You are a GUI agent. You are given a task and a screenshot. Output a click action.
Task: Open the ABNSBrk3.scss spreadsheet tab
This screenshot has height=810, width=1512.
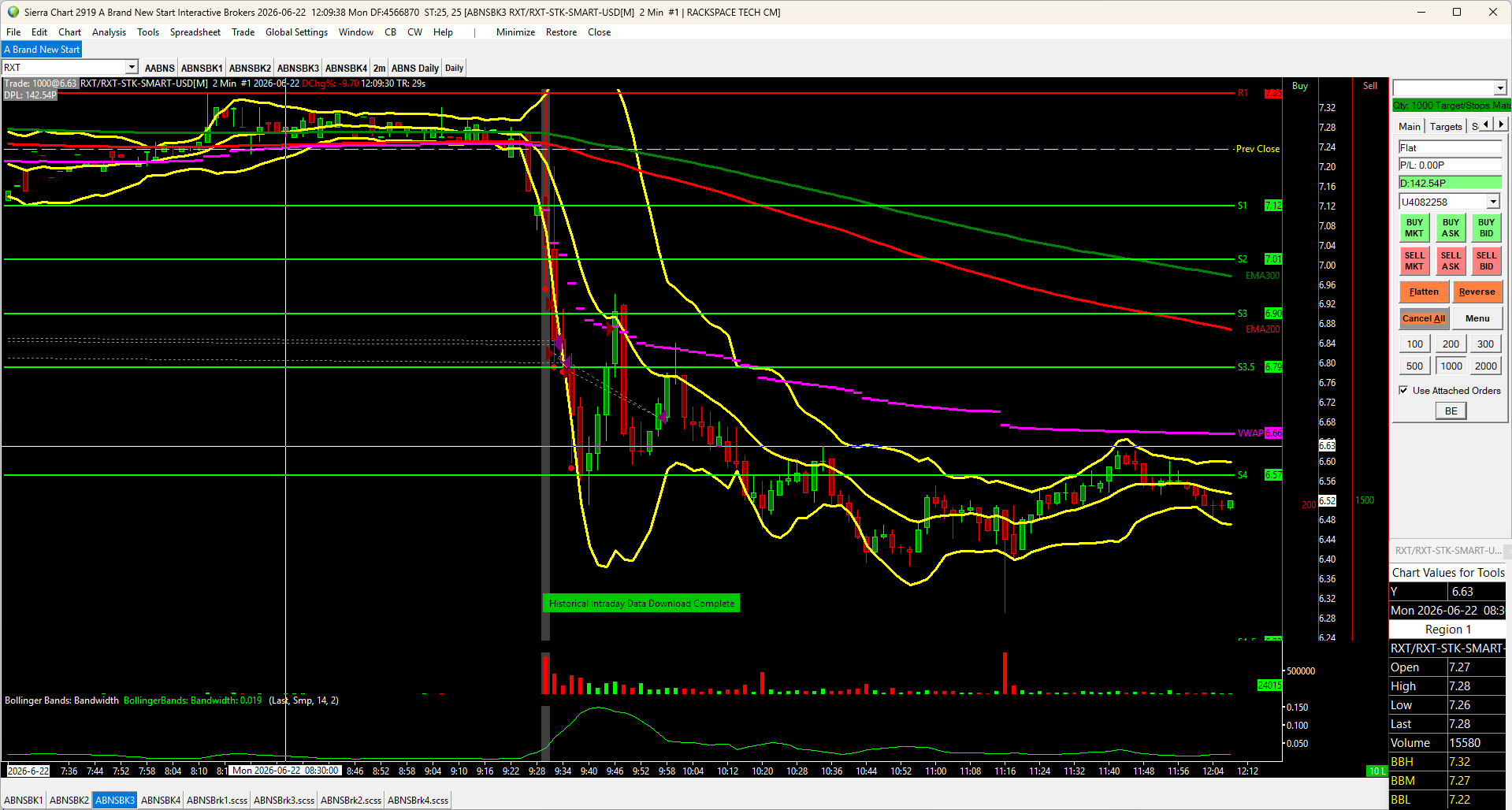point(284,801)
